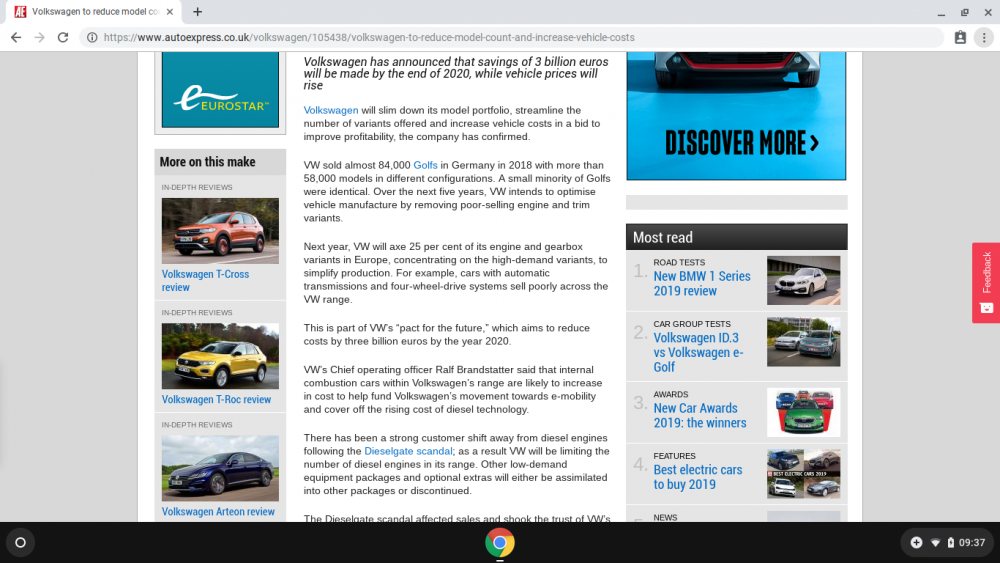This screenshot has width=1000, height=563.
Task: Click the yellow T-Roc review thumbnail
Action: 220,356
